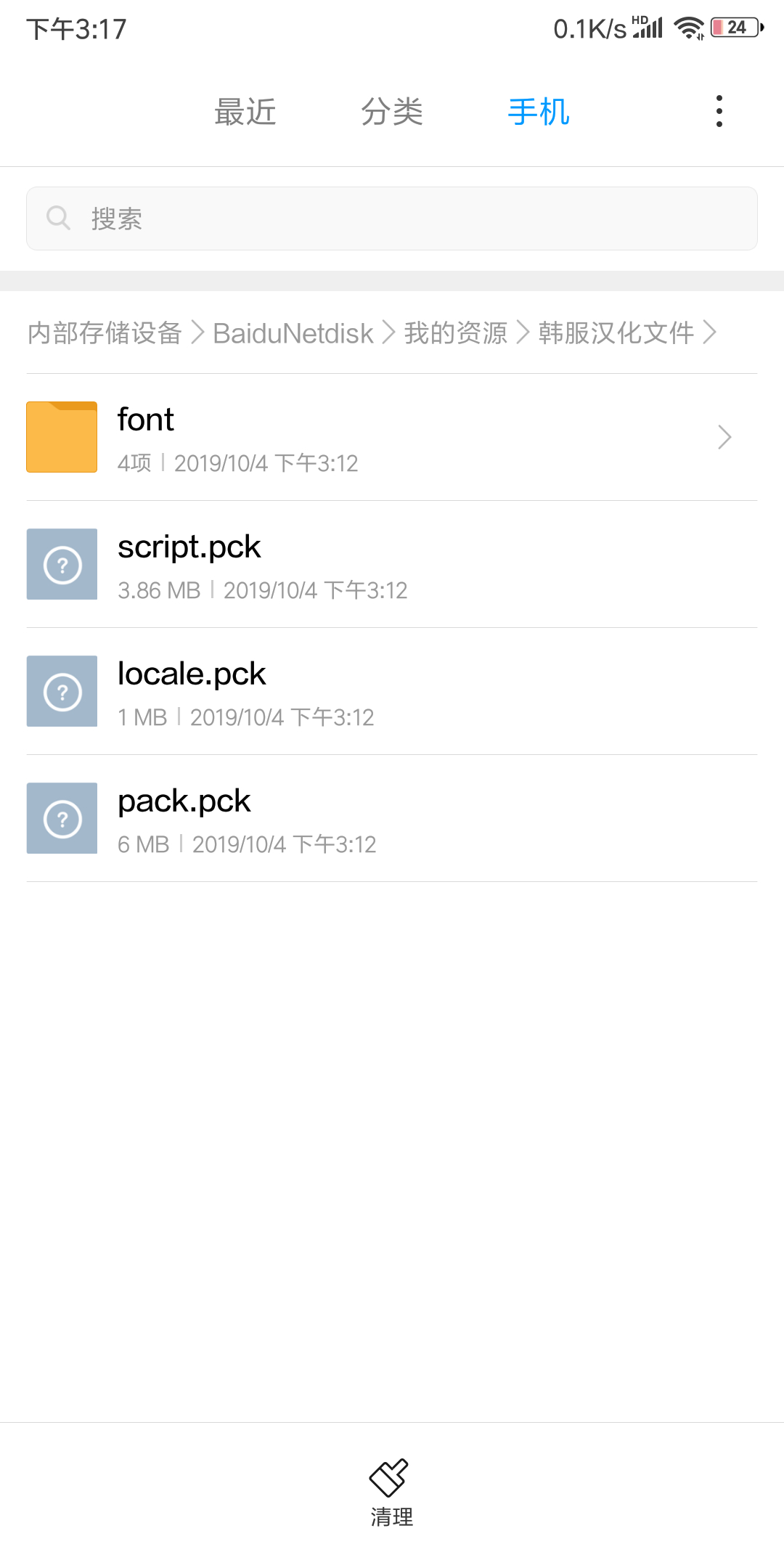Tap the magnifier search icon

pos(58,218)
